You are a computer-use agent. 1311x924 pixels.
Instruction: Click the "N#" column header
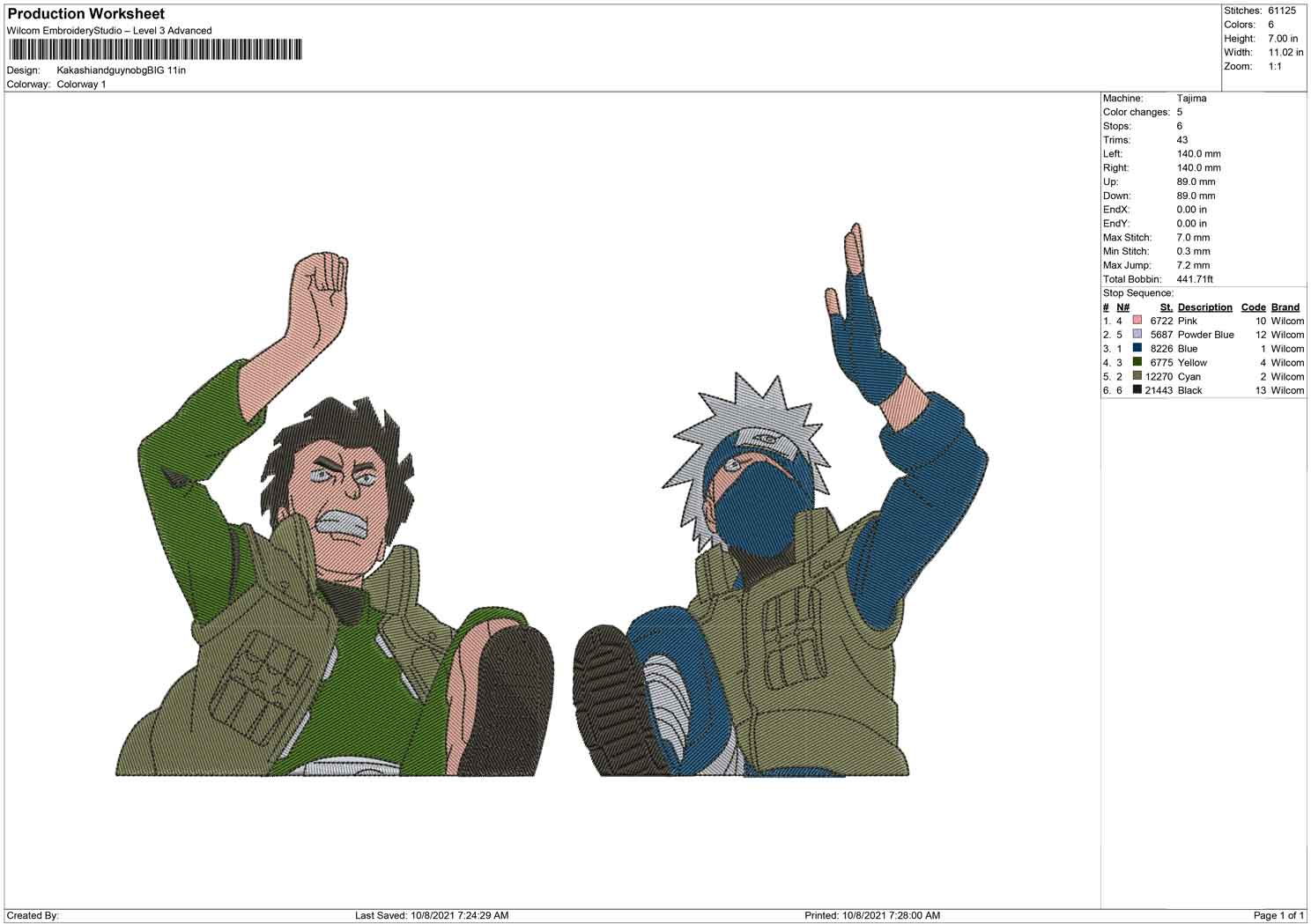pyautogui.click(x=1123, y=307)
